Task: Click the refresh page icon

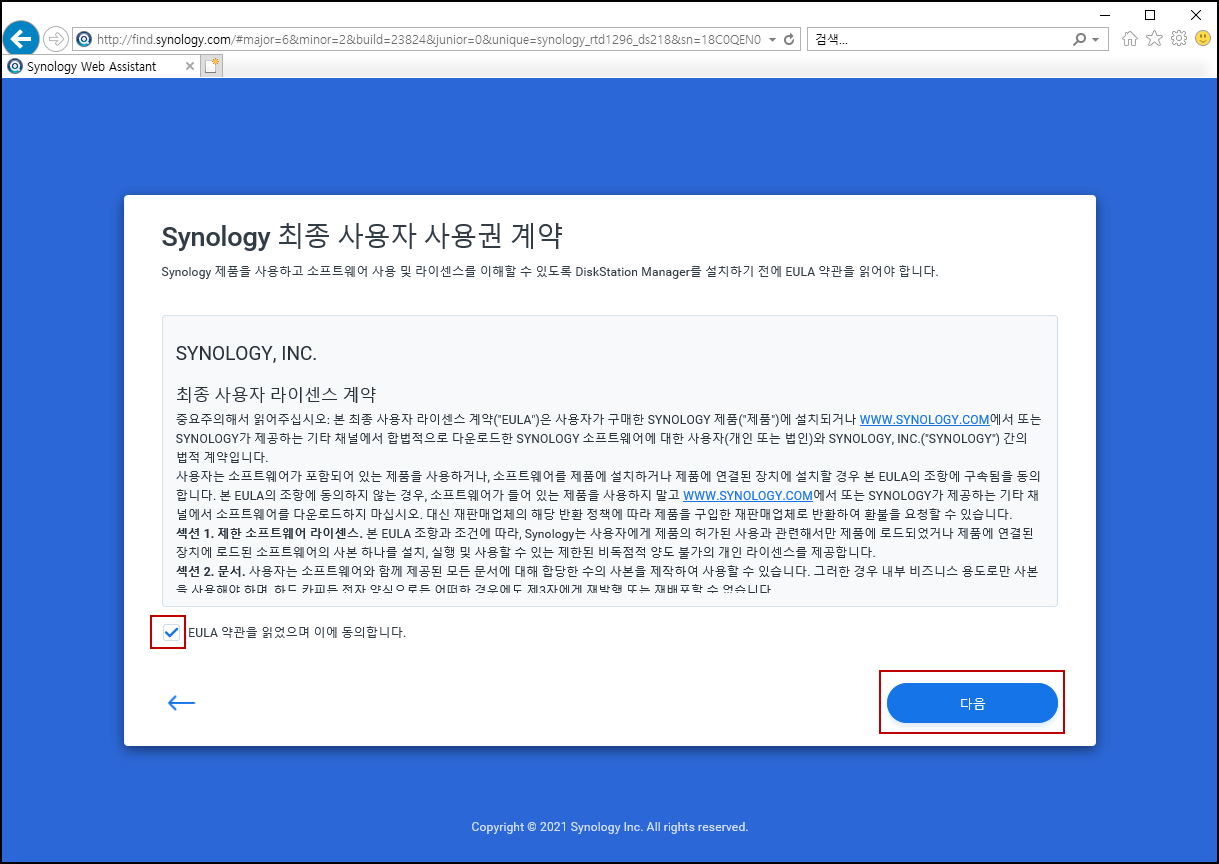Action: click(789, 39)
